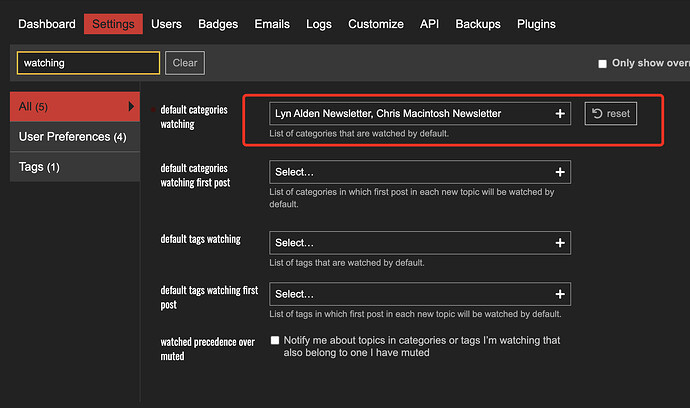Click plus icon in categories watching first post

point(560,172)
